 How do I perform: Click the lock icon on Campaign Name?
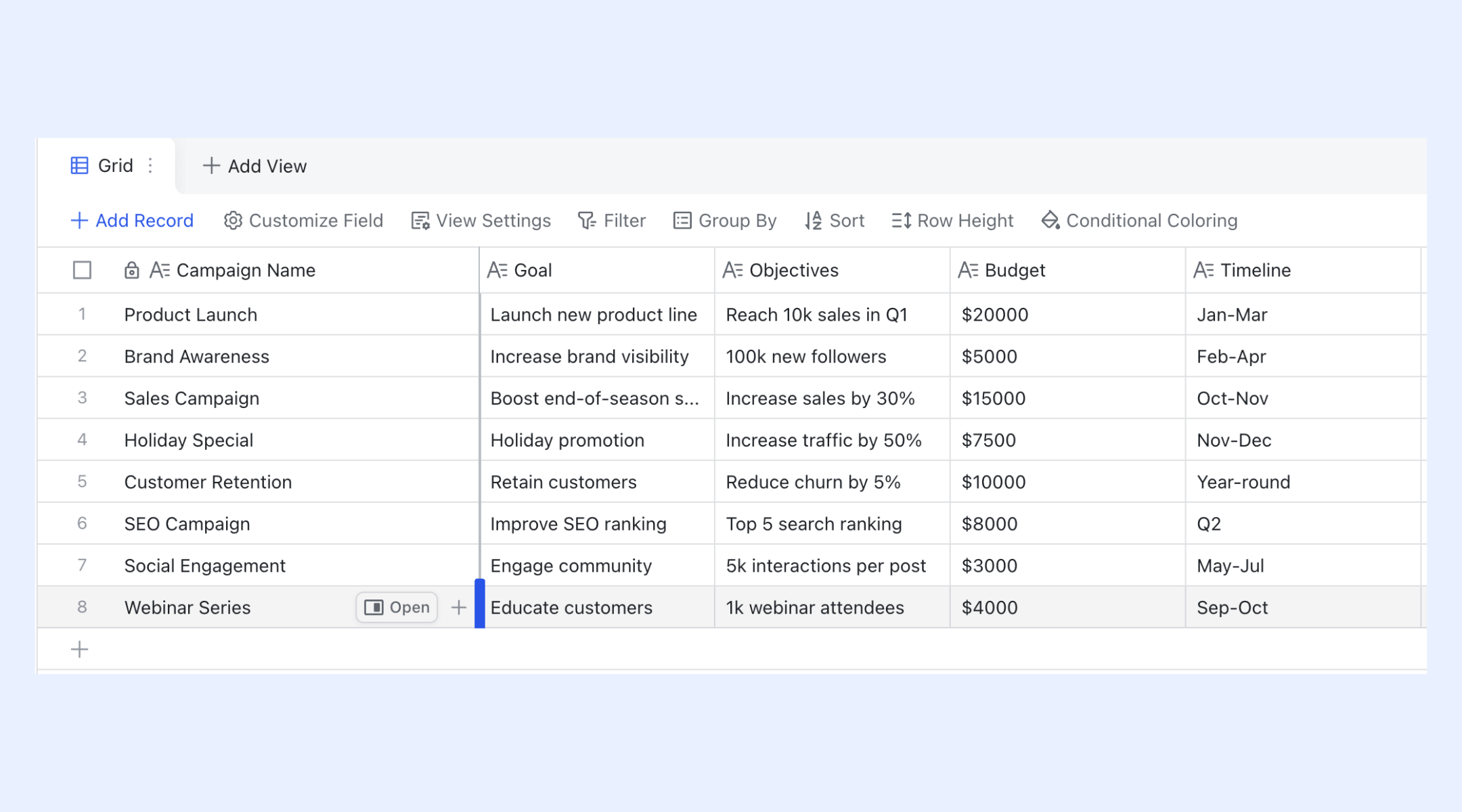pyautogui.click(x=132, y=270)
